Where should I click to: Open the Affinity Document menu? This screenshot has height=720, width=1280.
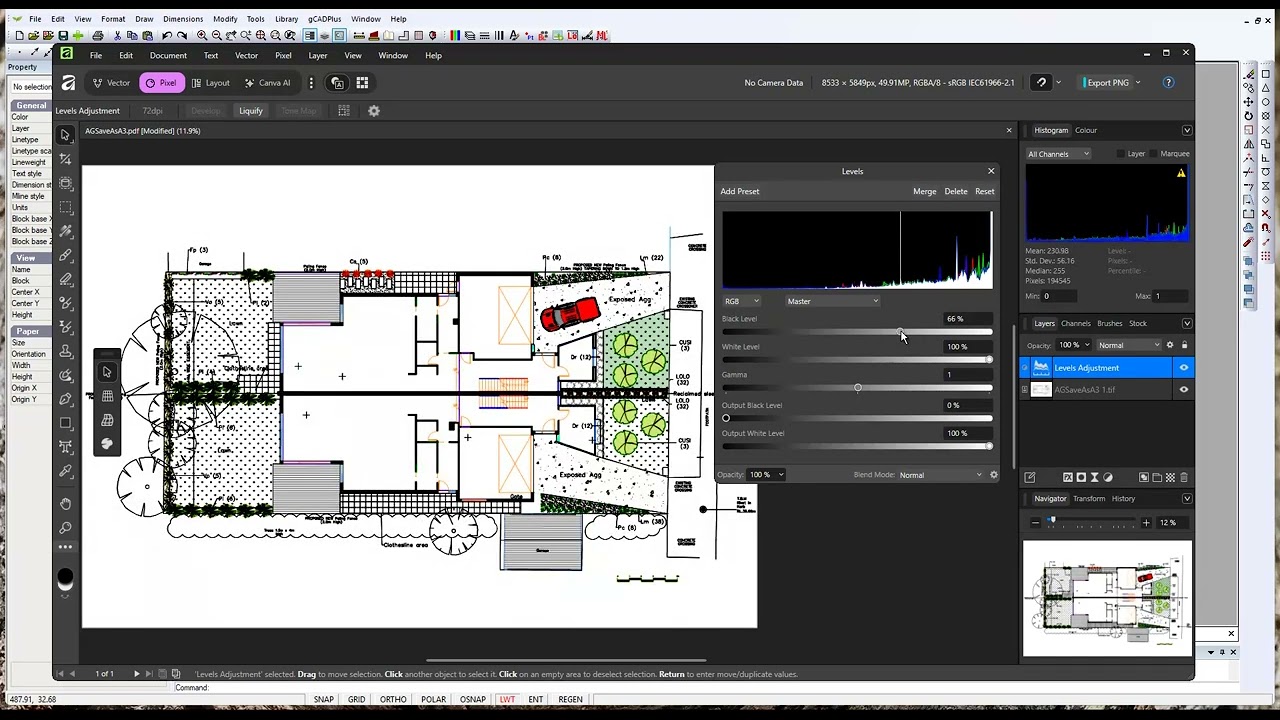pyautogui.click(x=168, y=55)
